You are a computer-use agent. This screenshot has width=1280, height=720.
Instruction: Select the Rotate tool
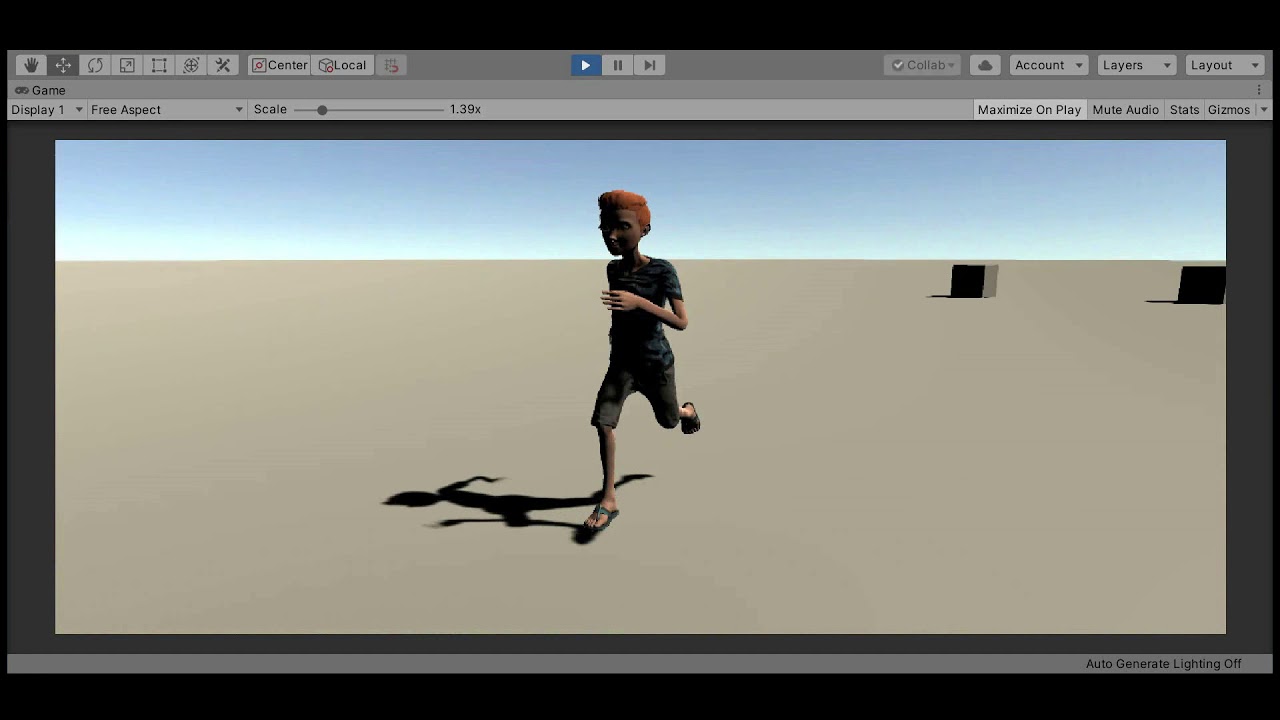95,65
